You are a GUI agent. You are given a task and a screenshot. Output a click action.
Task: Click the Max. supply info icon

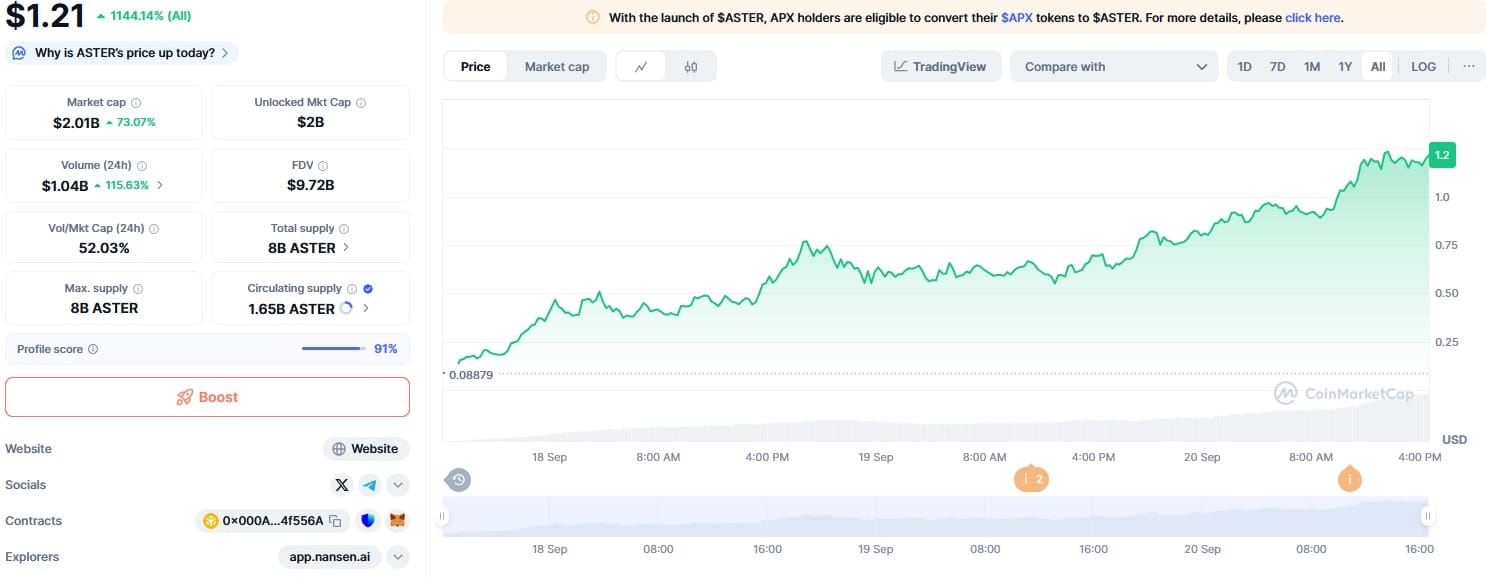click(x=138, y=289)
